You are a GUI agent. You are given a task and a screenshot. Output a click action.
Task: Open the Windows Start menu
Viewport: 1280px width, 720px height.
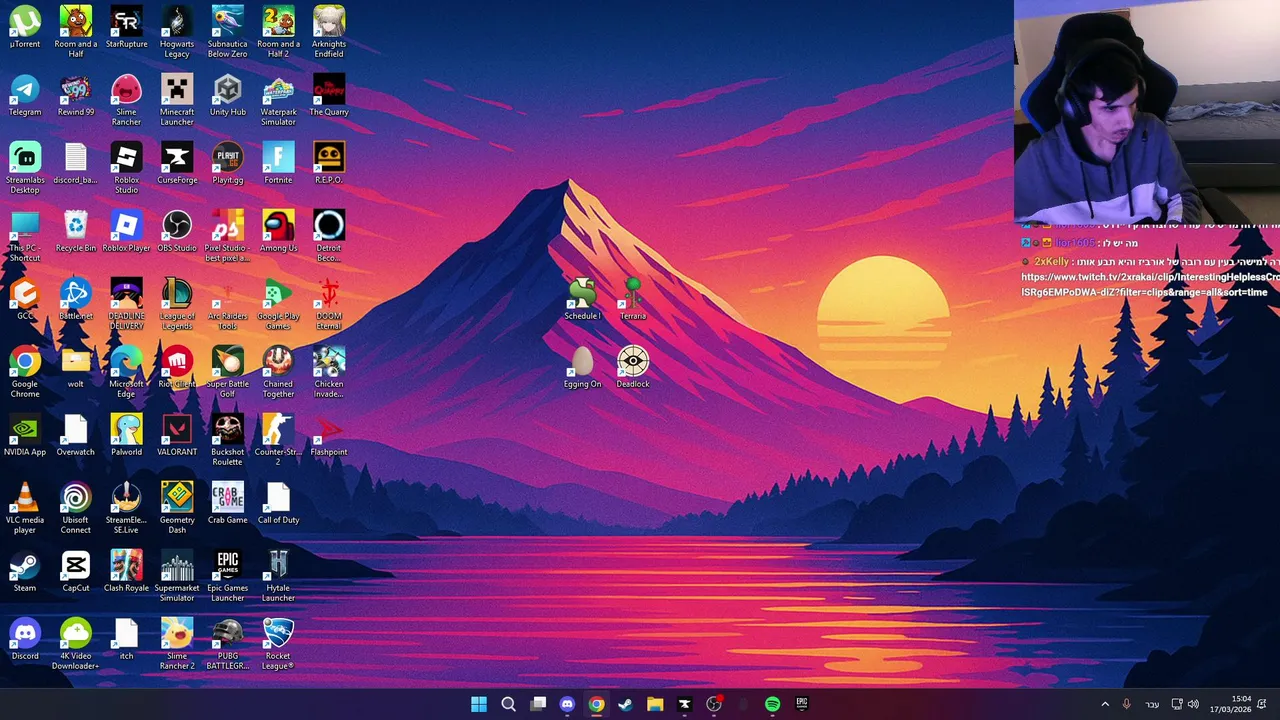[478, 704]
